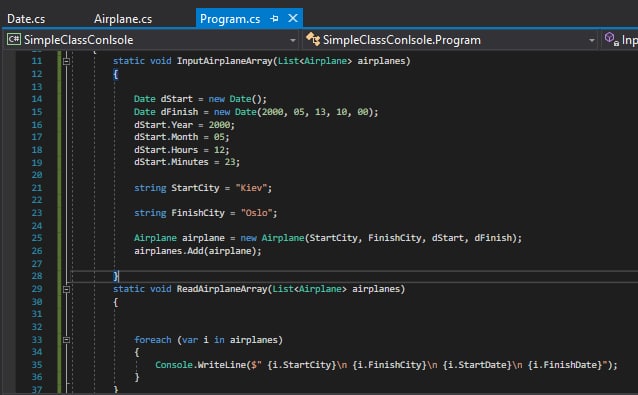Click the dFinish variable declaration
Viewport: 638px width, 395px height.
(179, 111)
